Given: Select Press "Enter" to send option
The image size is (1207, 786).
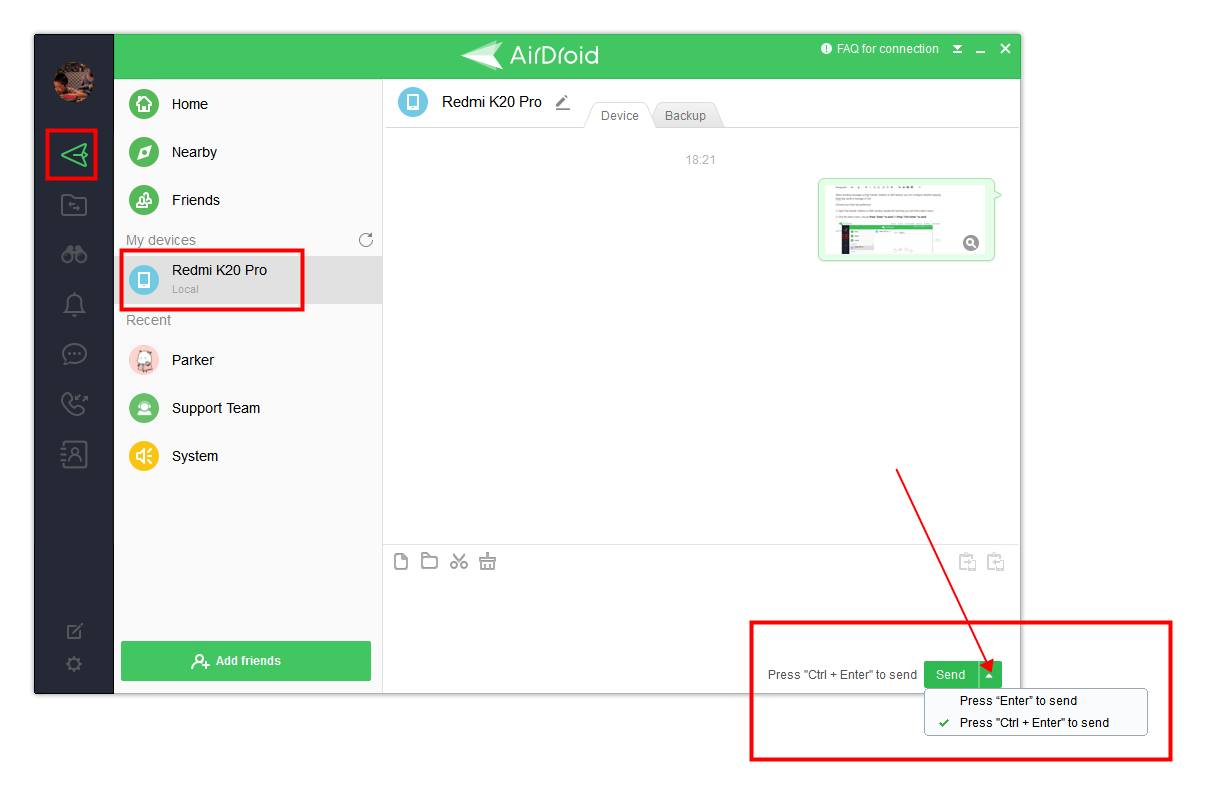Looking at the screenshot, I should 1018,701.
